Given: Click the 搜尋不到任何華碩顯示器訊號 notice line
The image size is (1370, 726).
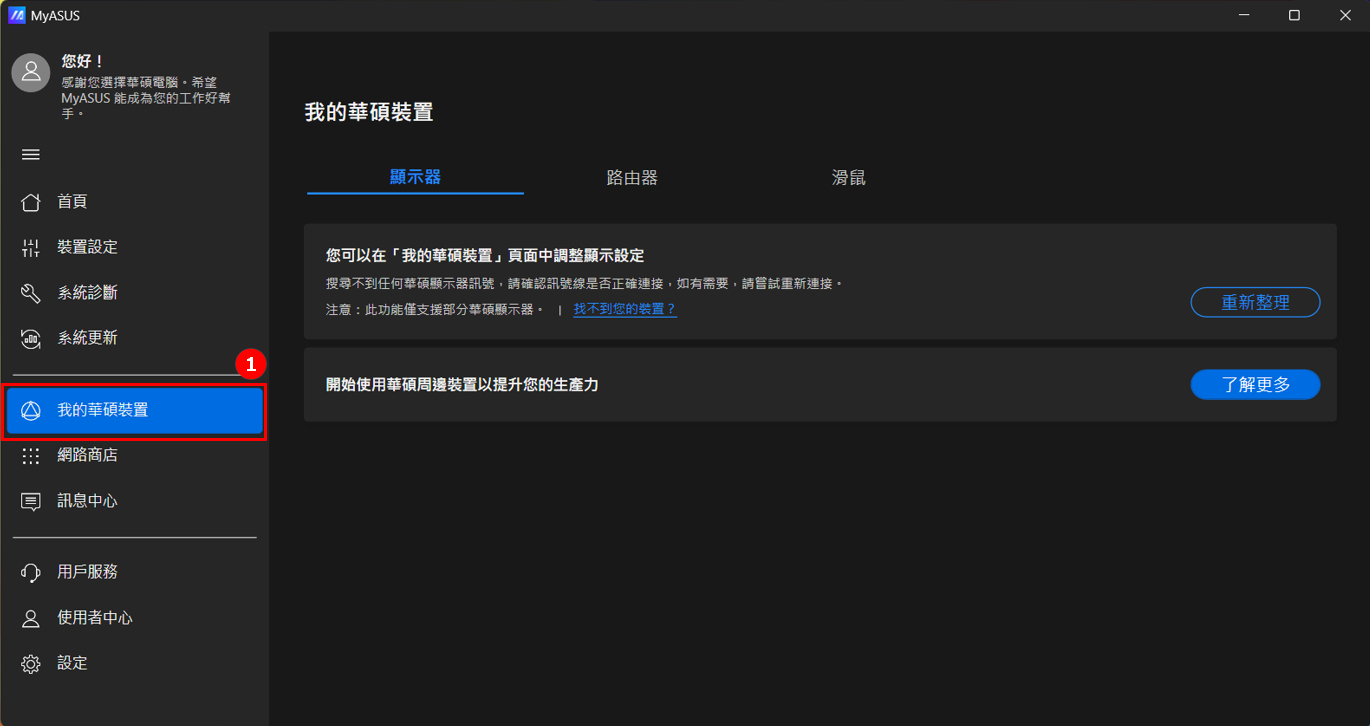Looking at the screenshot, I should [x=584, y=284].
